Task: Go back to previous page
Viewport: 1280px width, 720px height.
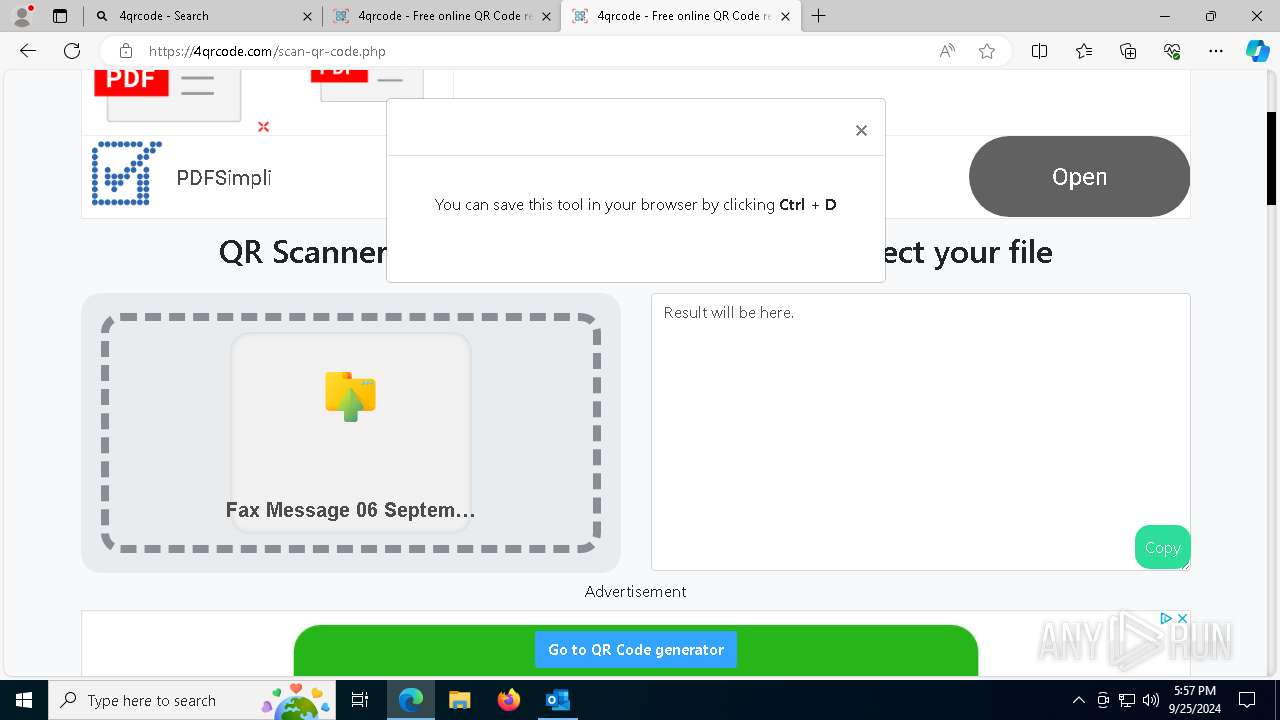Action: tap(28, 51)
